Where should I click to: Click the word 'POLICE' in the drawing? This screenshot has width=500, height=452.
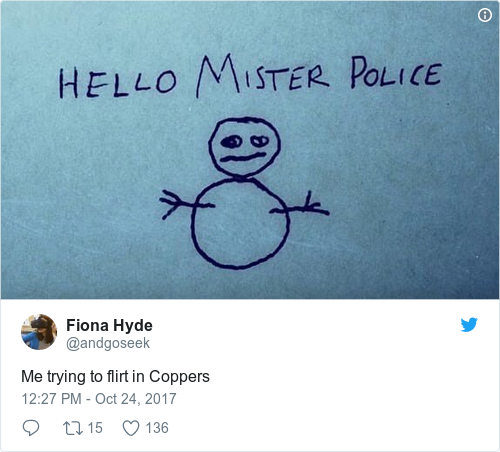(396, 73)
